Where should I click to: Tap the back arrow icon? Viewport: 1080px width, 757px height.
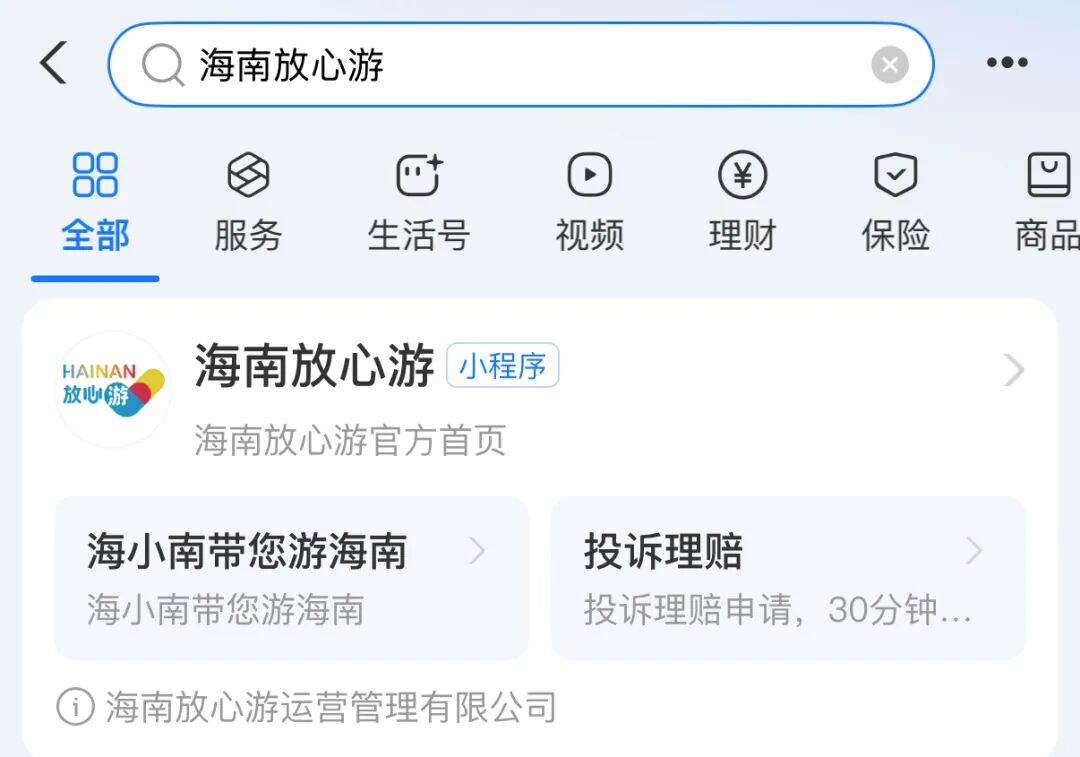(54, 63)
